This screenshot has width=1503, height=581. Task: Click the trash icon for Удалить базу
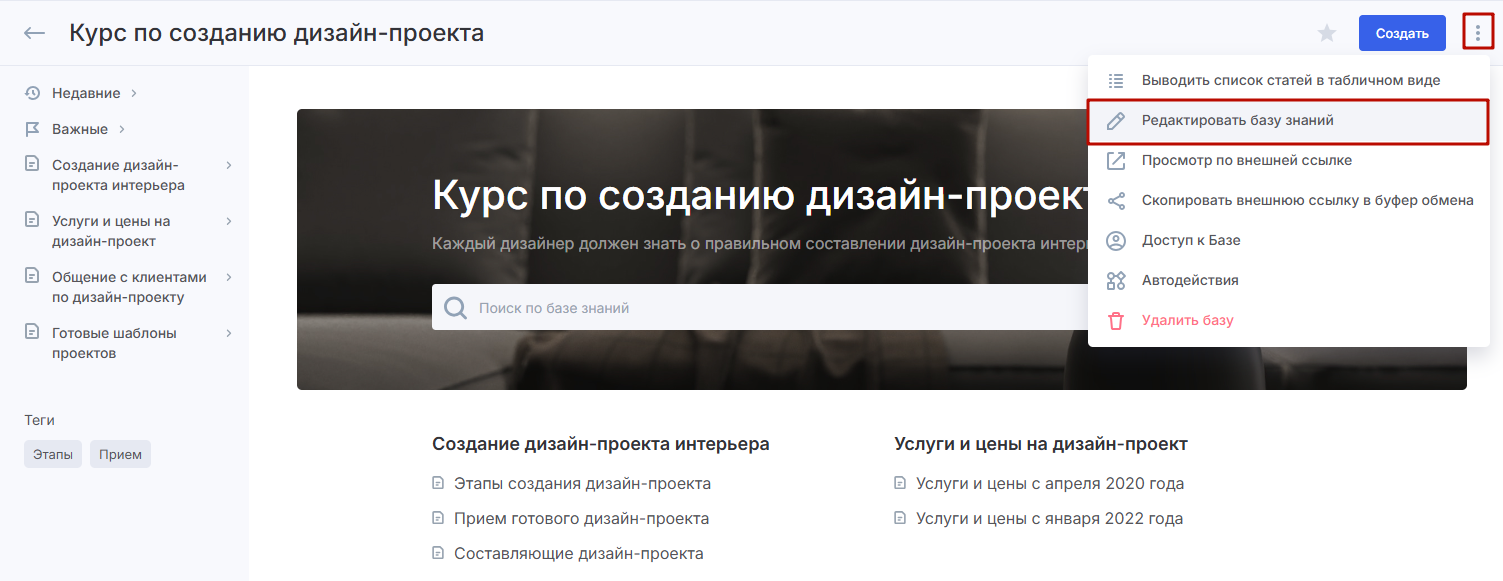1116,320
